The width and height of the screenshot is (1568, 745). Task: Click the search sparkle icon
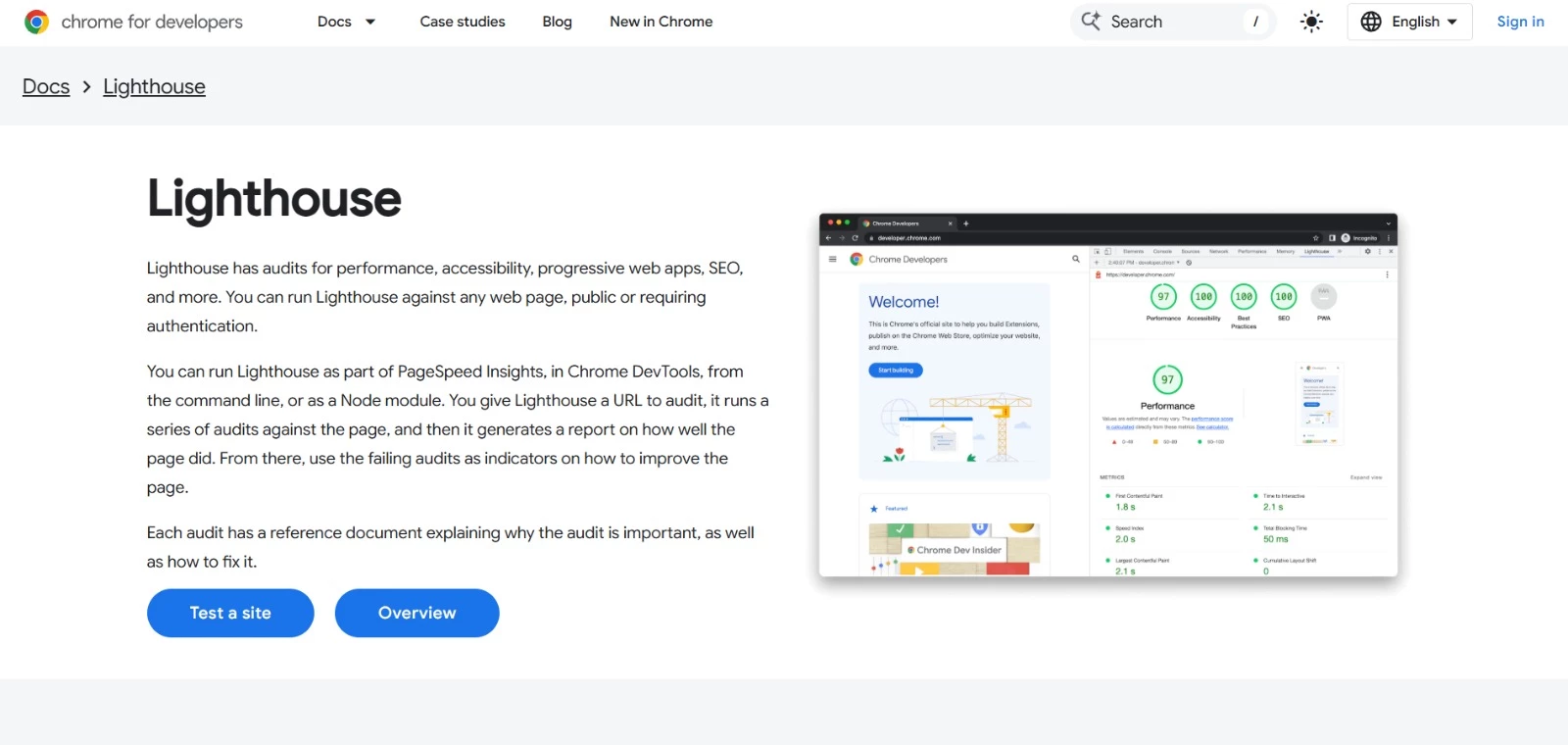(x=1091, y=21)
